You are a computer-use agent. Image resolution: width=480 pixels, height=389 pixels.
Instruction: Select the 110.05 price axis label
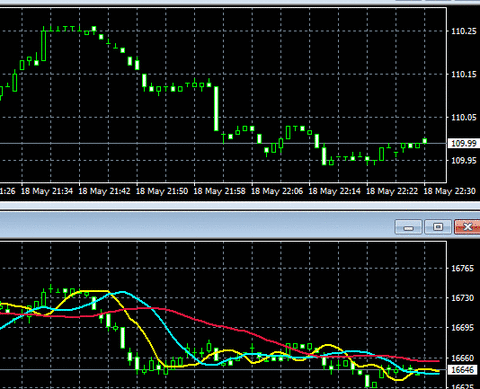tap(464, 117)
